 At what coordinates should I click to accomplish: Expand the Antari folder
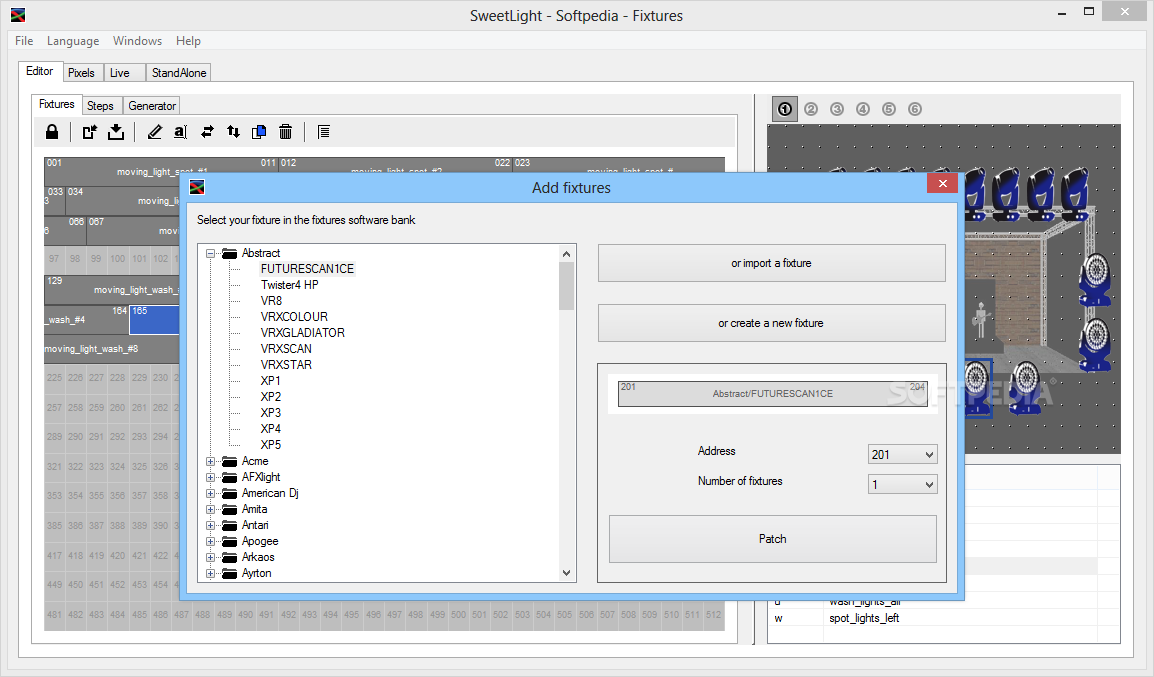pos(210,525)
